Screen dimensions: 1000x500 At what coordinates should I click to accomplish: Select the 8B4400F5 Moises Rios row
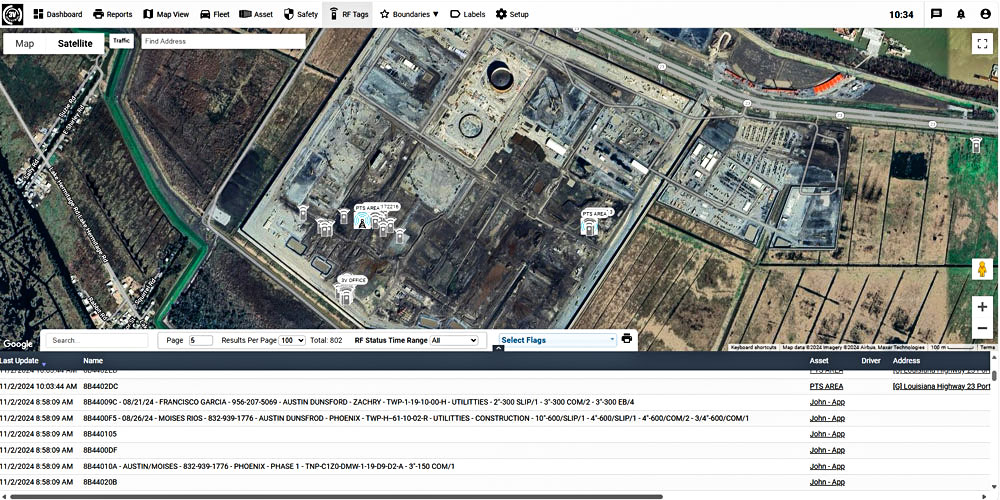pos(495,418)
